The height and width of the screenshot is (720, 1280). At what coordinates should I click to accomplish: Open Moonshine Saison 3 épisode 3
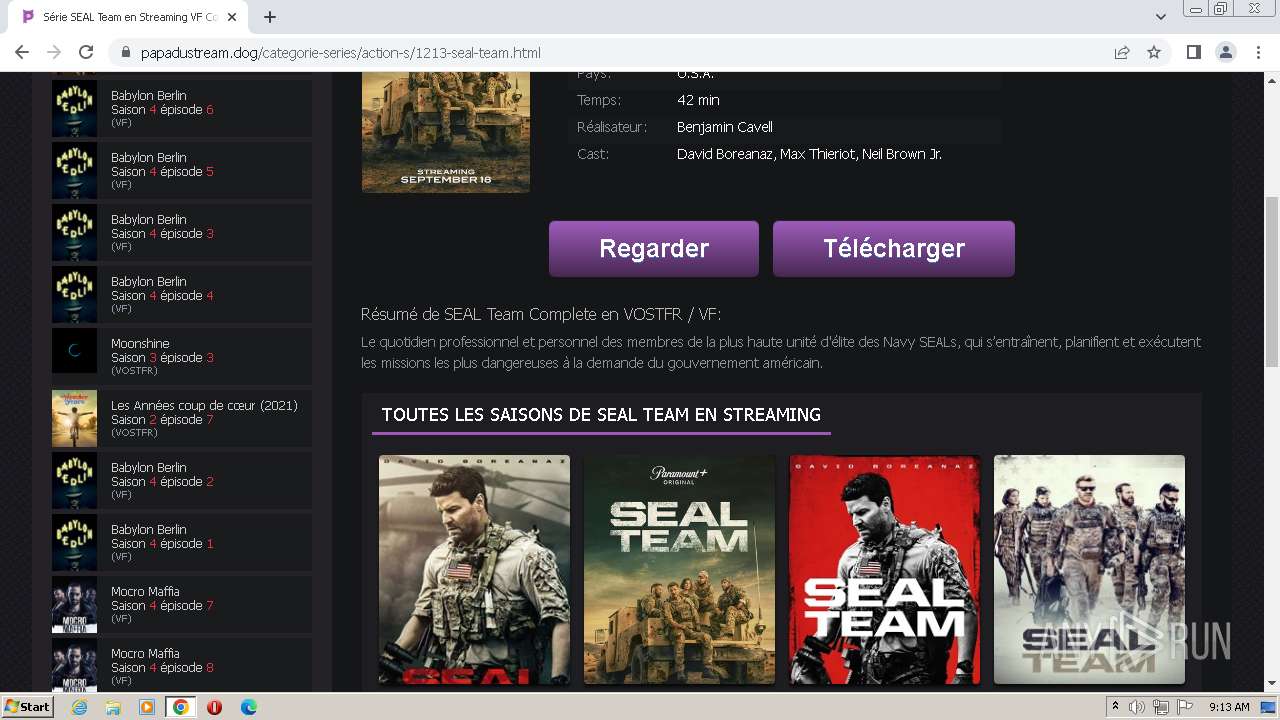[x=182, y=356]
